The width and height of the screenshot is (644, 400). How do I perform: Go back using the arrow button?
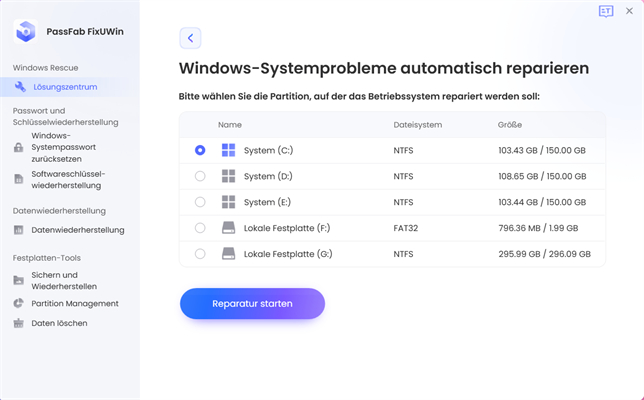[191, 38]
